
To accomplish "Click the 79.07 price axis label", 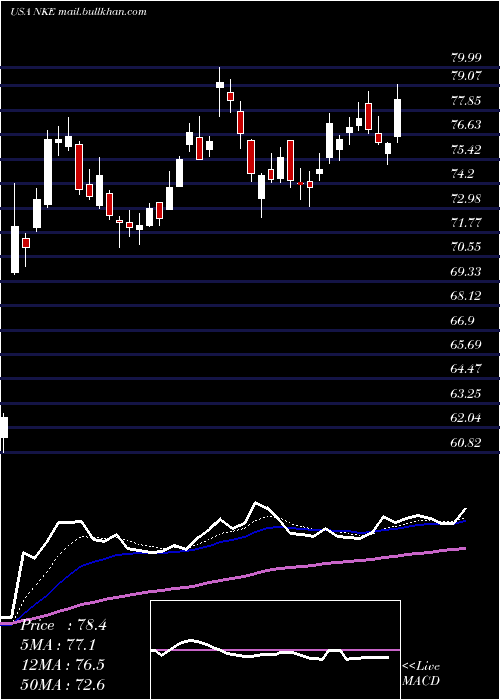I will tap(467, 76).
